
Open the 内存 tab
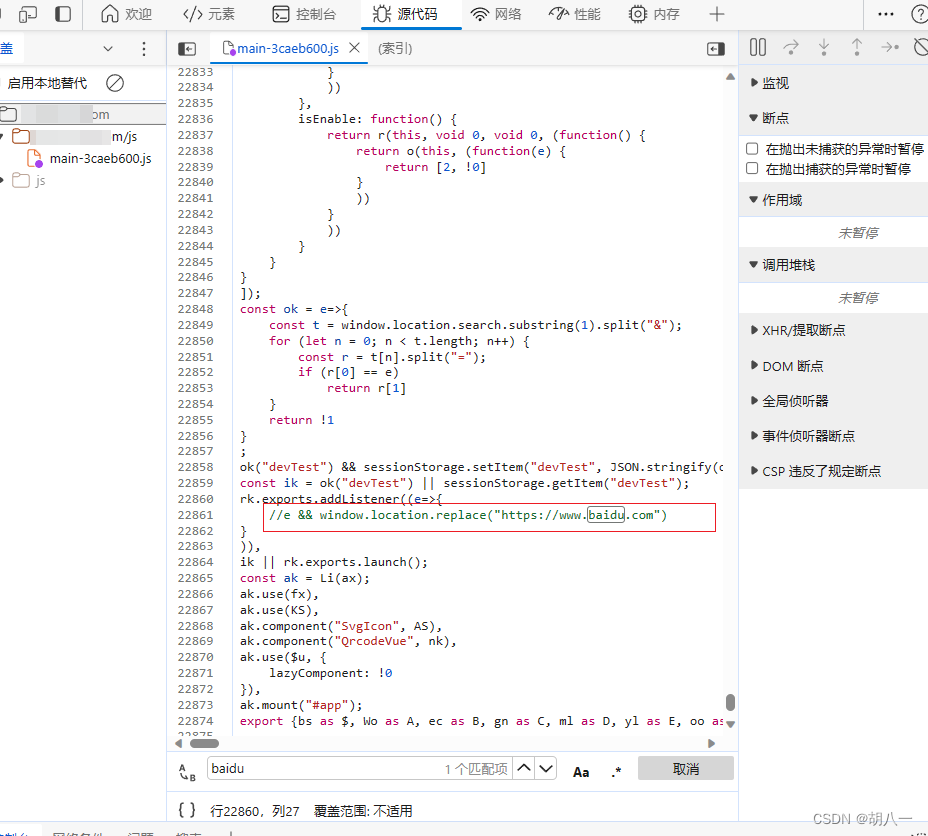pyautogui.click(x=654, y=14)
